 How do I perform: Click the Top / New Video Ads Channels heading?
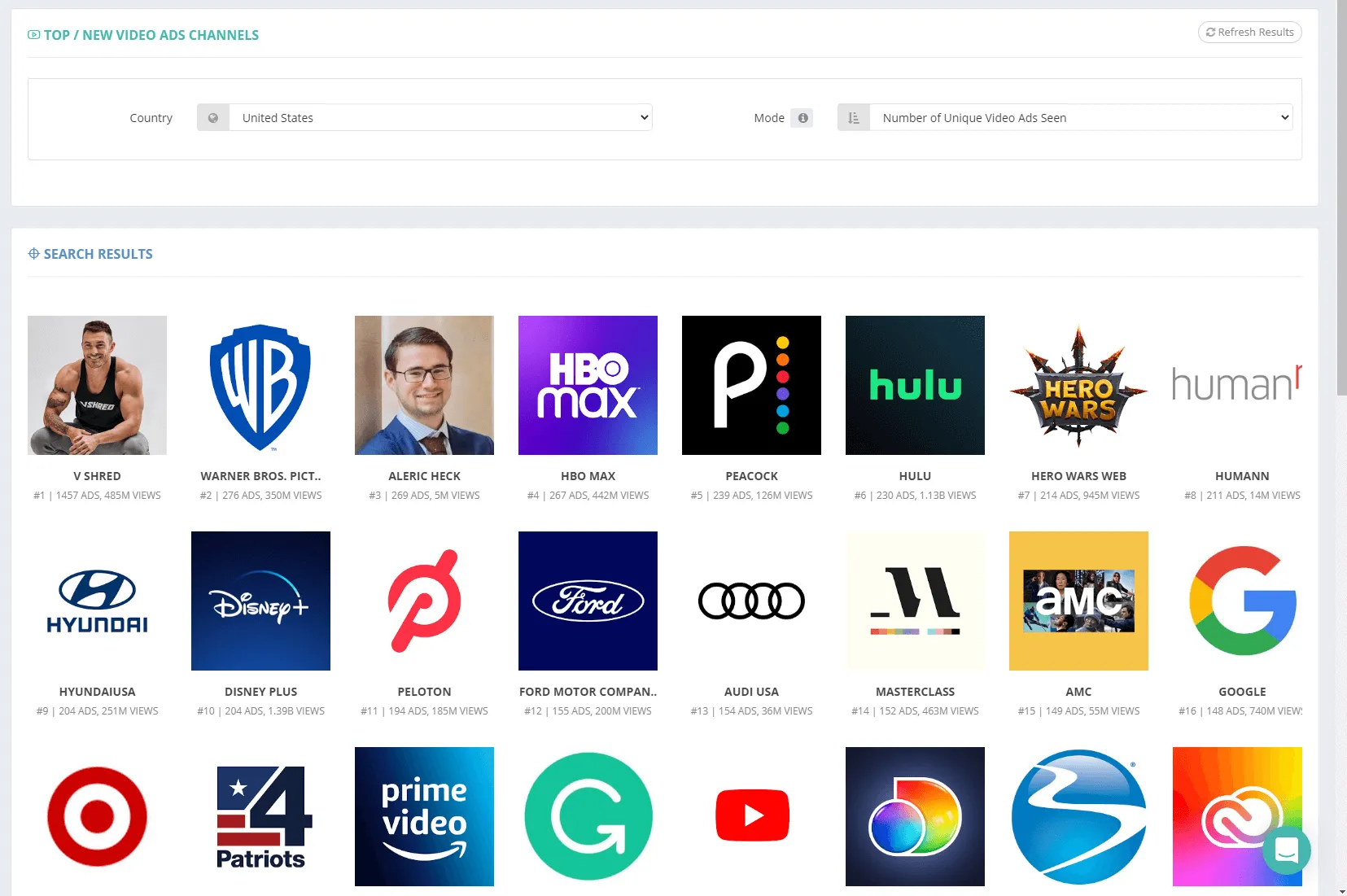tap(151, 35)
